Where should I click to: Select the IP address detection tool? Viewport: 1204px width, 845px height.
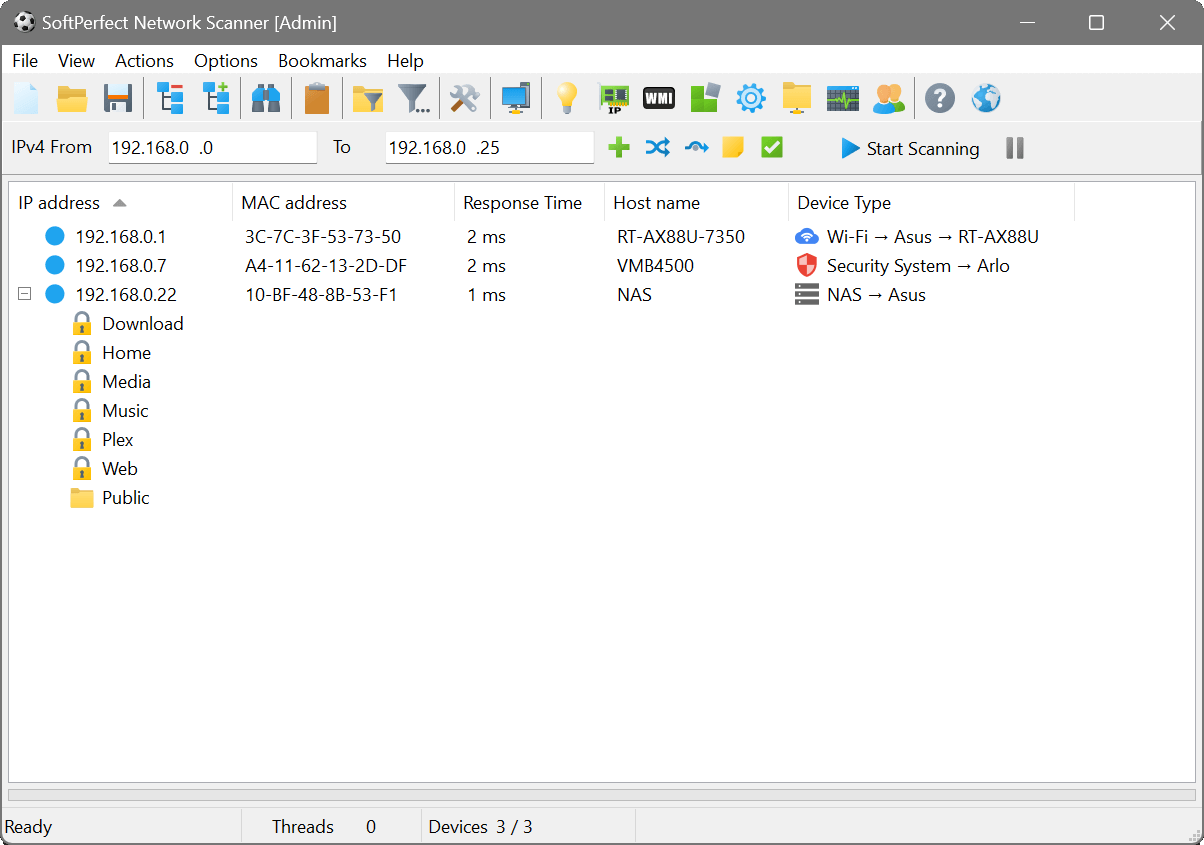pos(613,97)
